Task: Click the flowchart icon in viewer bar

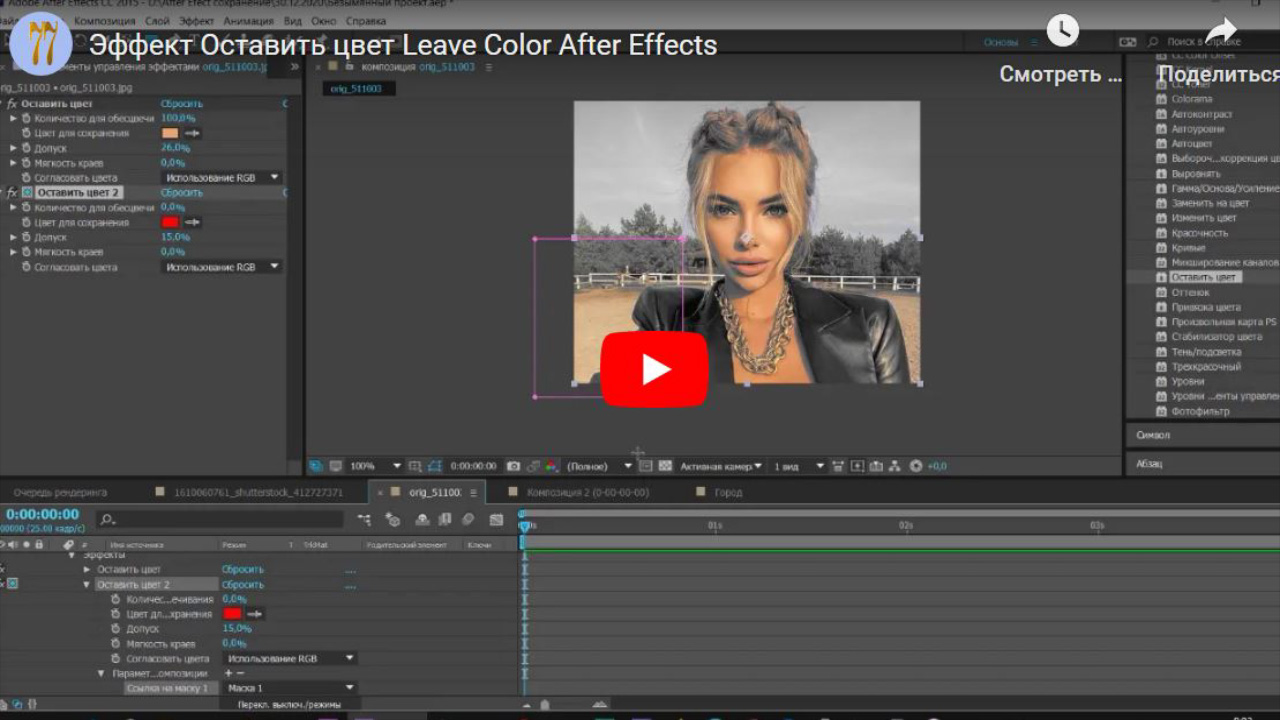Action: (894, 466)
